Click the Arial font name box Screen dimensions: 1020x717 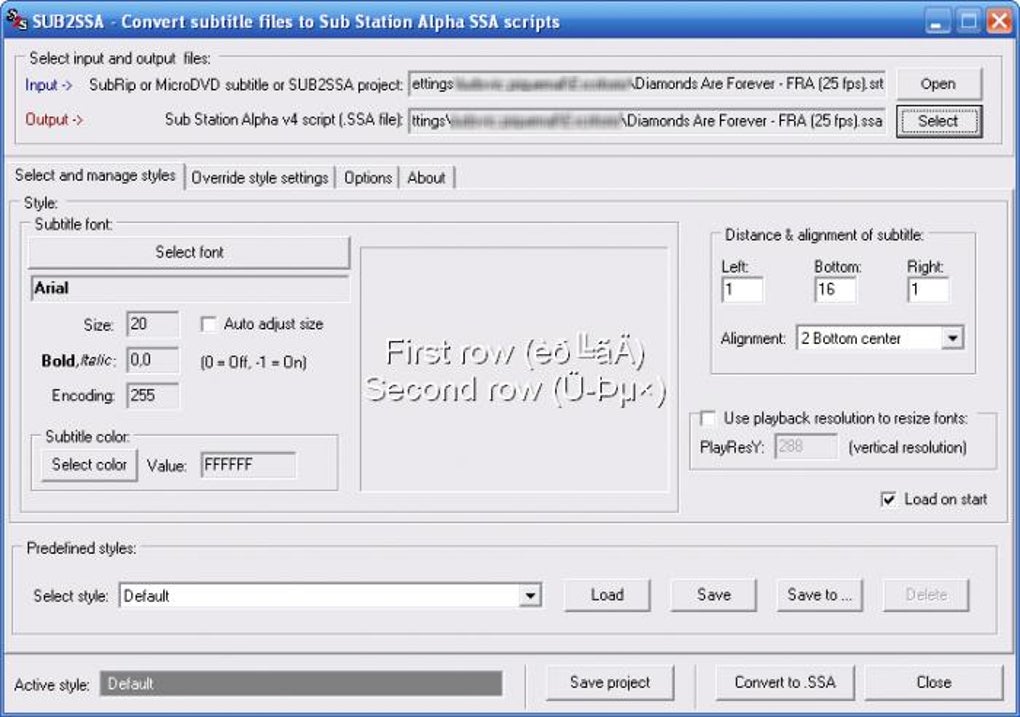point(189,288)
